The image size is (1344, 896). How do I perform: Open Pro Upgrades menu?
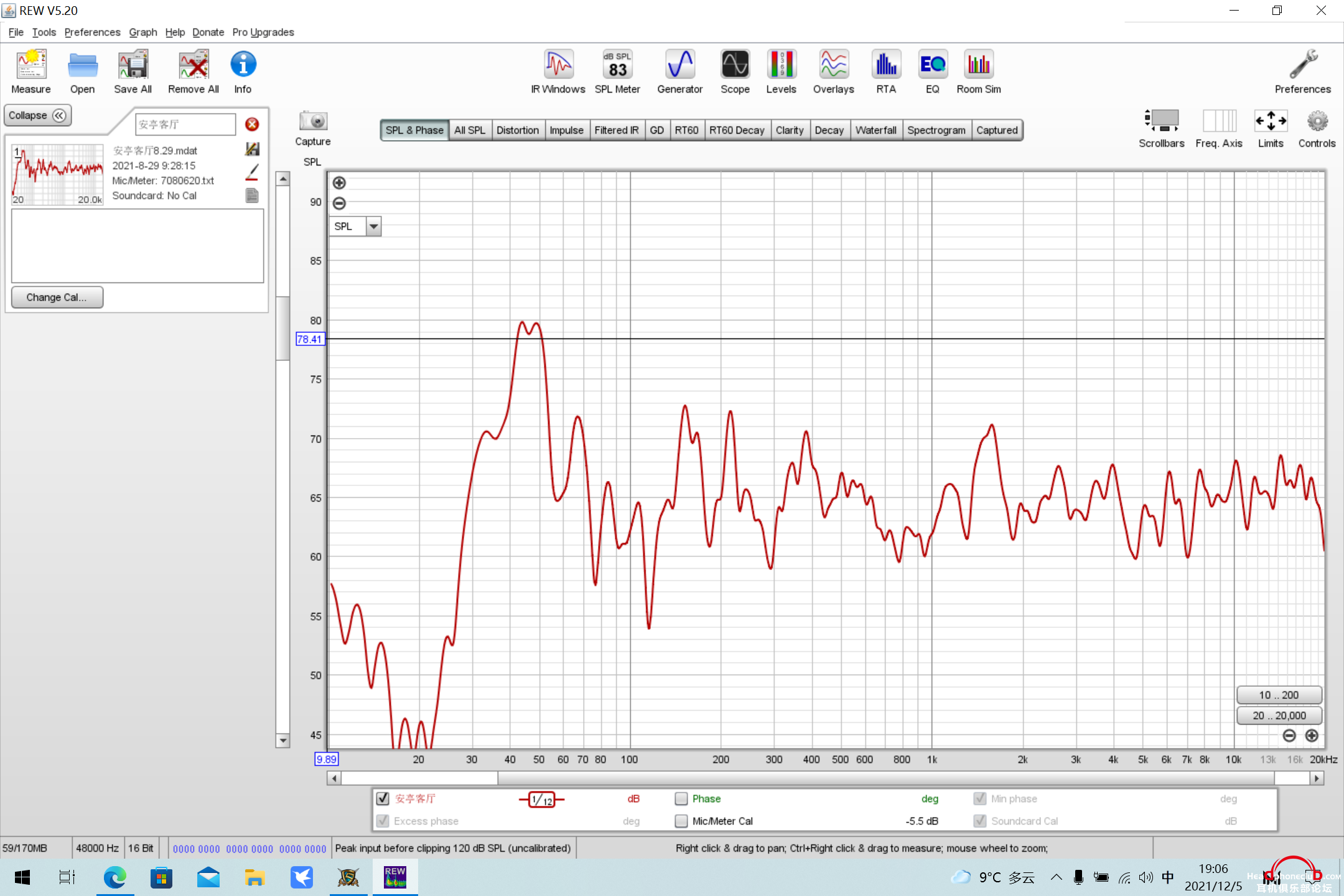[x=263, y=32]
